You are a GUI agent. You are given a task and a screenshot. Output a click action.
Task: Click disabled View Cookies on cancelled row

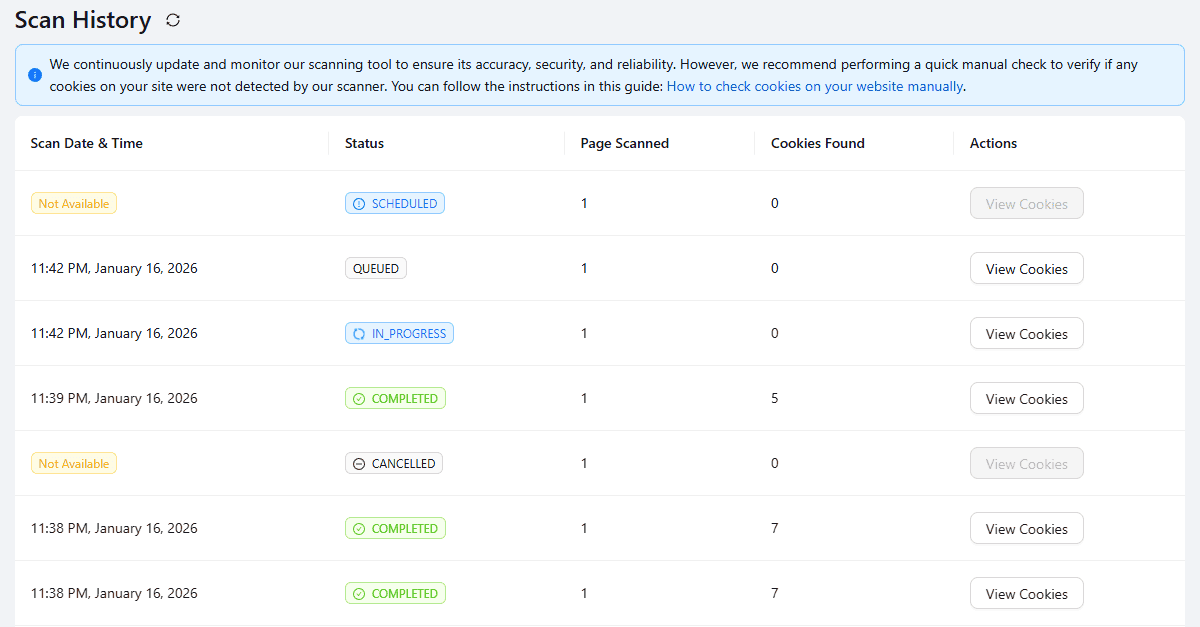(1026, 464)
